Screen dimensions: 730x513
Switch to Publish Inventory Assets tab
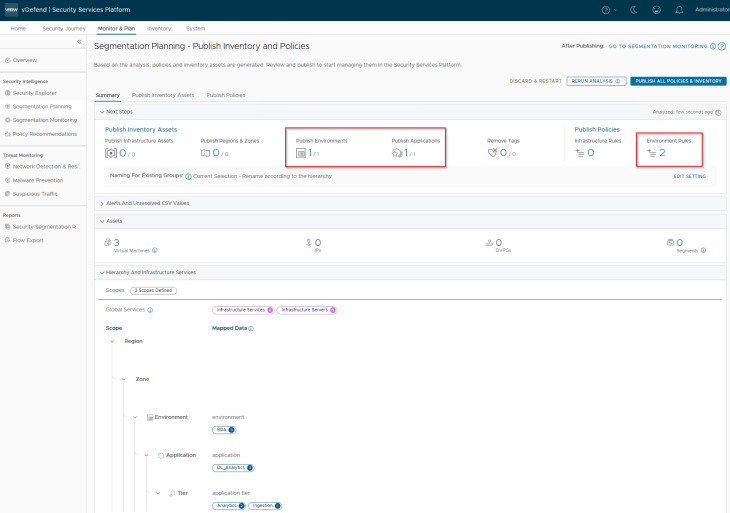[x=163, y=95]
